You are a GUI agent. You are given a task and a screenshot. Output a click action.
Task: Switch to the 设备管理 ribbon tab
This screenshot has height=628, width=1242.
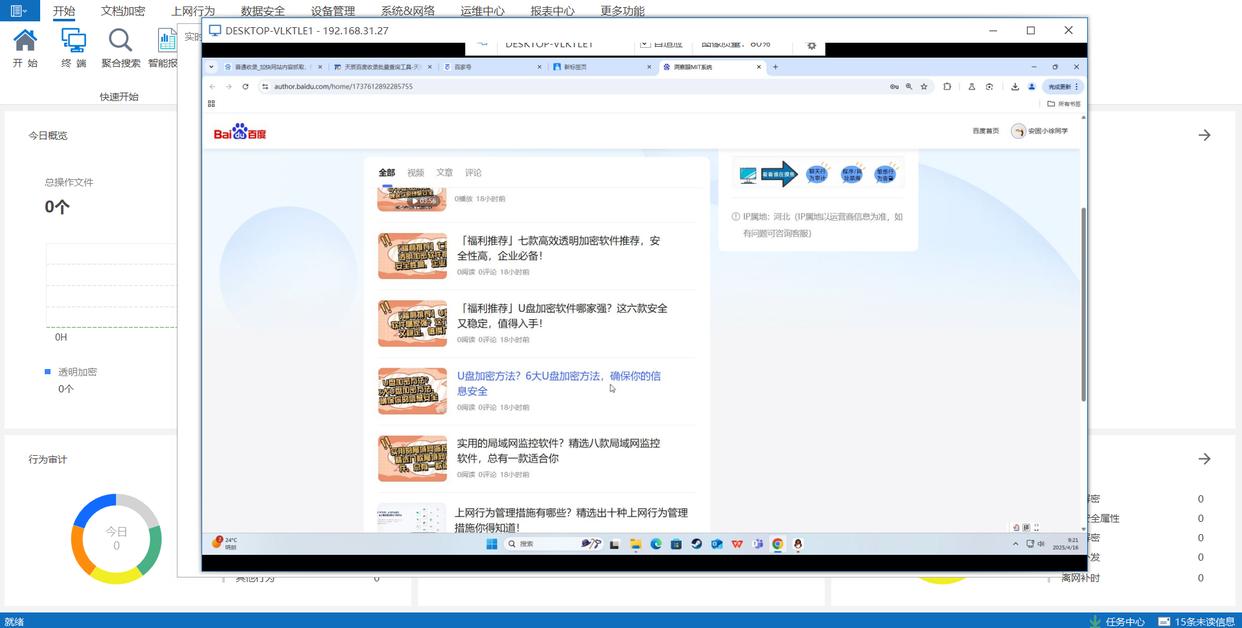(x=333, y=11)
